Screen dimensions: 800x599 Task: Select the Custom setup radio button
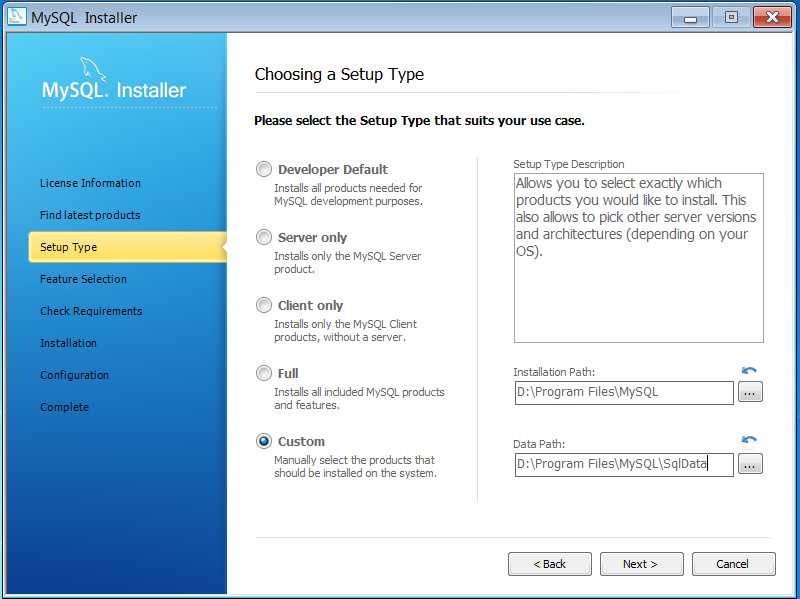point(264,441)
